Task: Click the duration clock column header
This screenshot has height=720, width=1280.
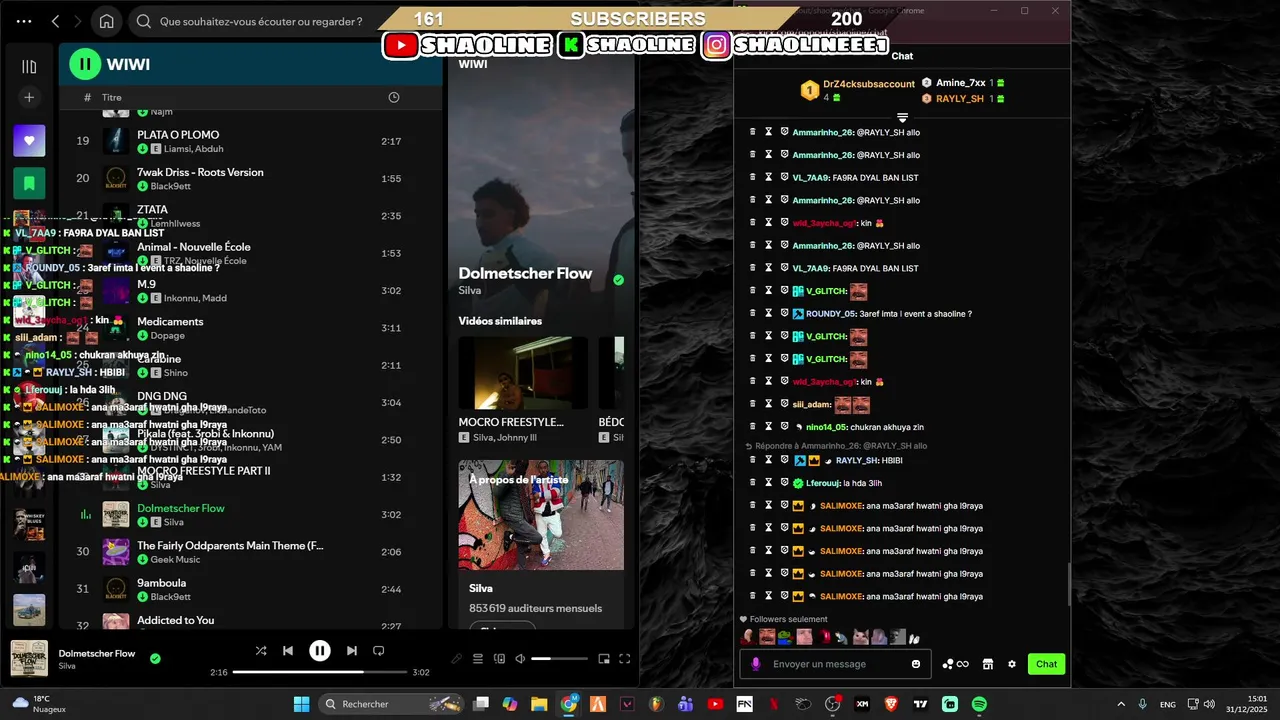Action: pos(393,97)
